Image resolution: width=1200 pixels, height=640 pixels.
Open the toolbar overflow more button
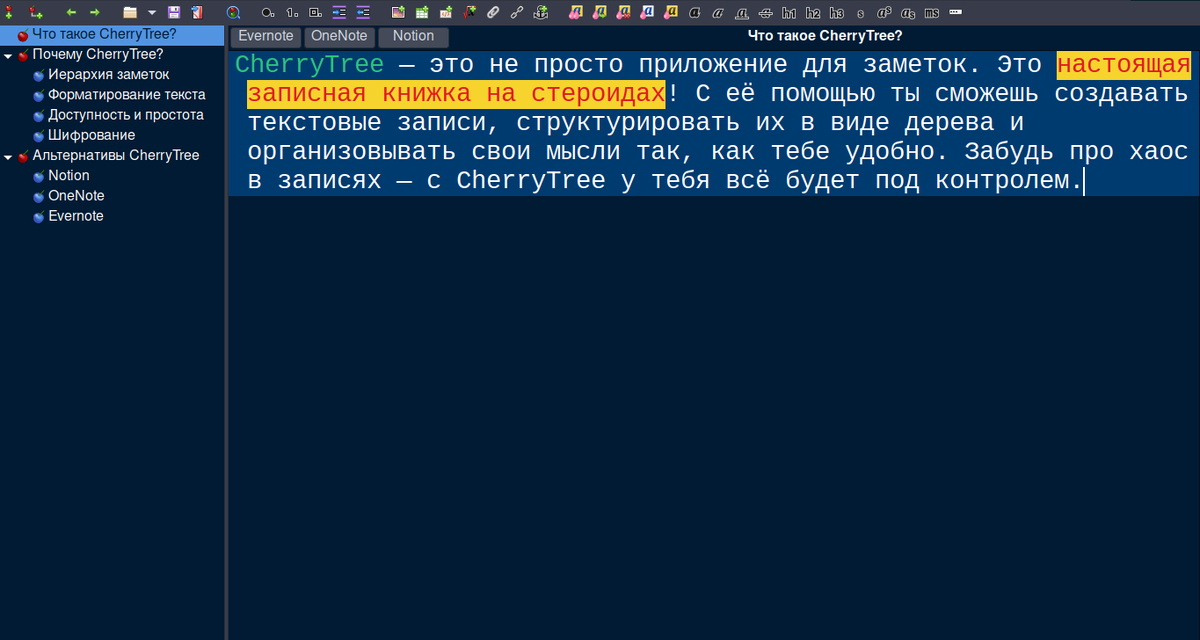coord(955,12)
